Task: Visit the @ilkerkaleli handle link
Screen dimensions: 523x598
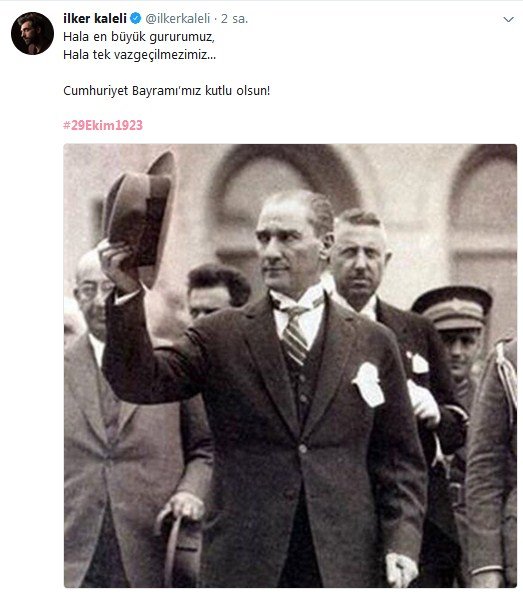Action: coord(178,18)
